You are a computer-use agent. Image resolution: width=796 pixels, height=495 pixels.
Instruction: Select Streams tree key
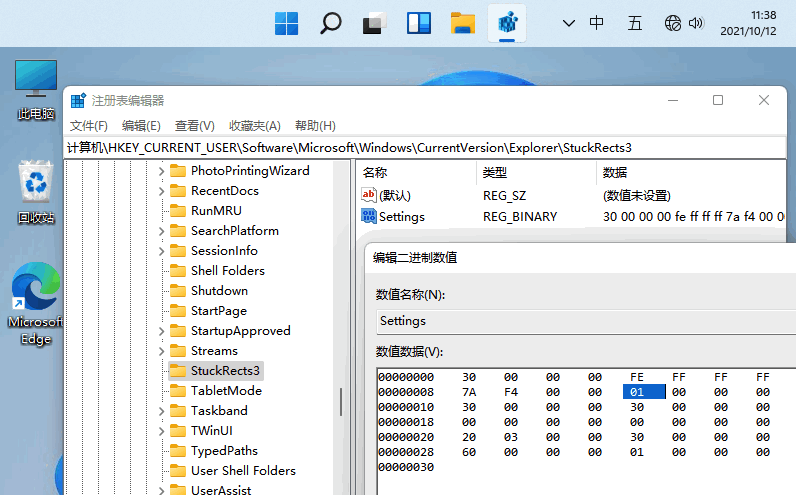214,351
